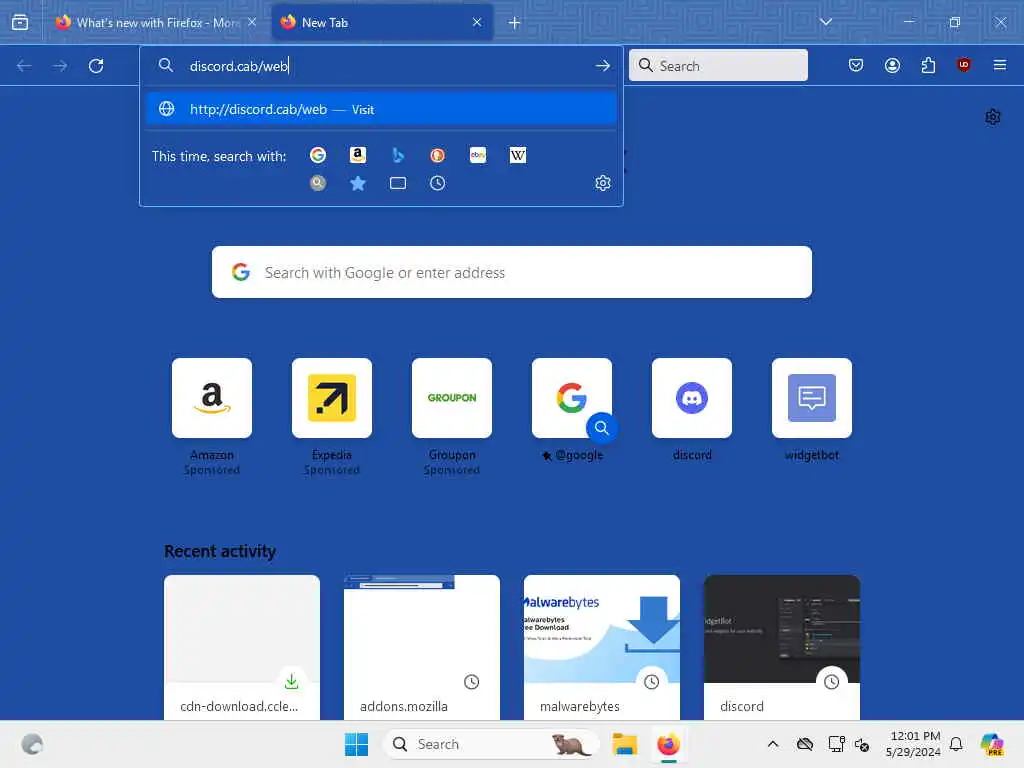The height and width of the screenshot is (768, 1024).
Task: Click the toolbar Search box
Action: [x=718, y=65]
